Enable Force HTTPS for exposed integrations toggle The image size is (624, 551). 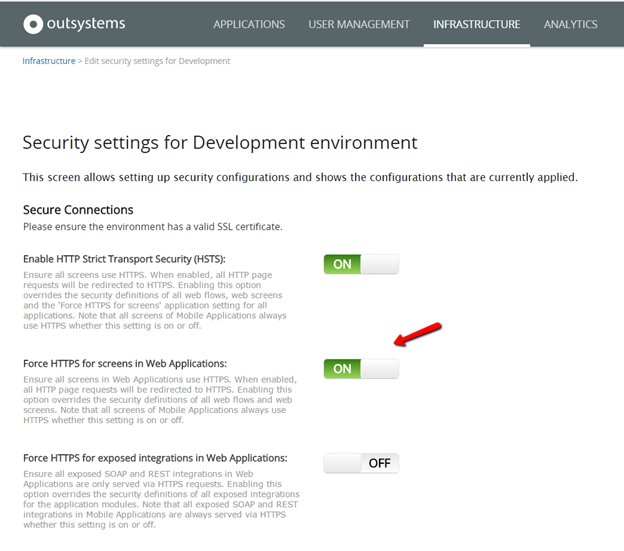(x=361, y=463)
